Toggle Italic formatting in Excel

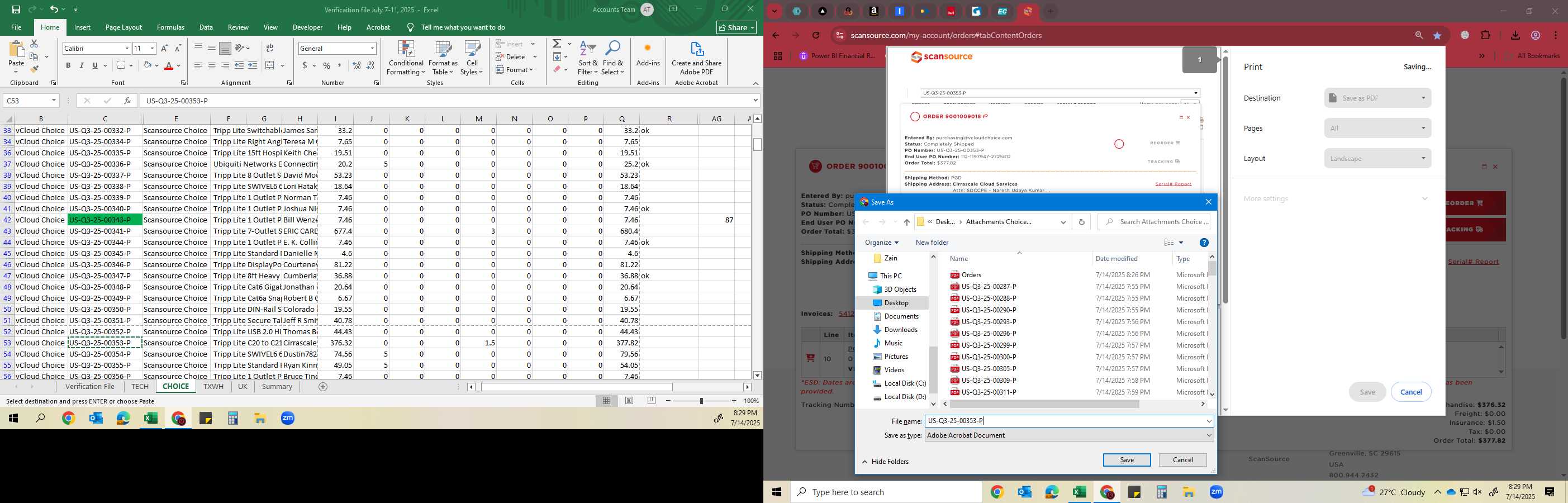click(82, 65)
